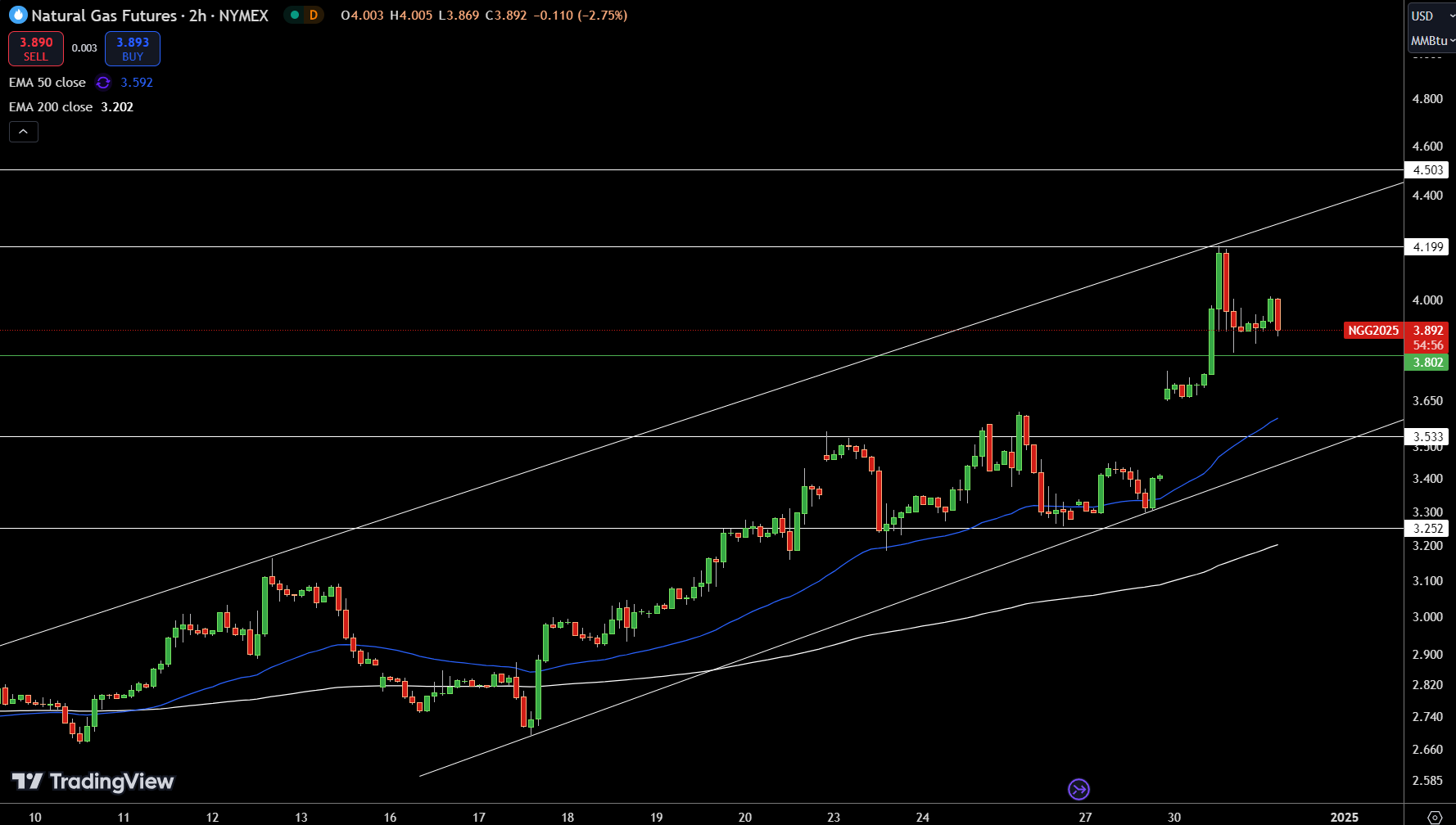Click the 3.890 SELL button
Image resolution: width=1456 pixels, height=825 pixels.
click(x=36, y=49)
